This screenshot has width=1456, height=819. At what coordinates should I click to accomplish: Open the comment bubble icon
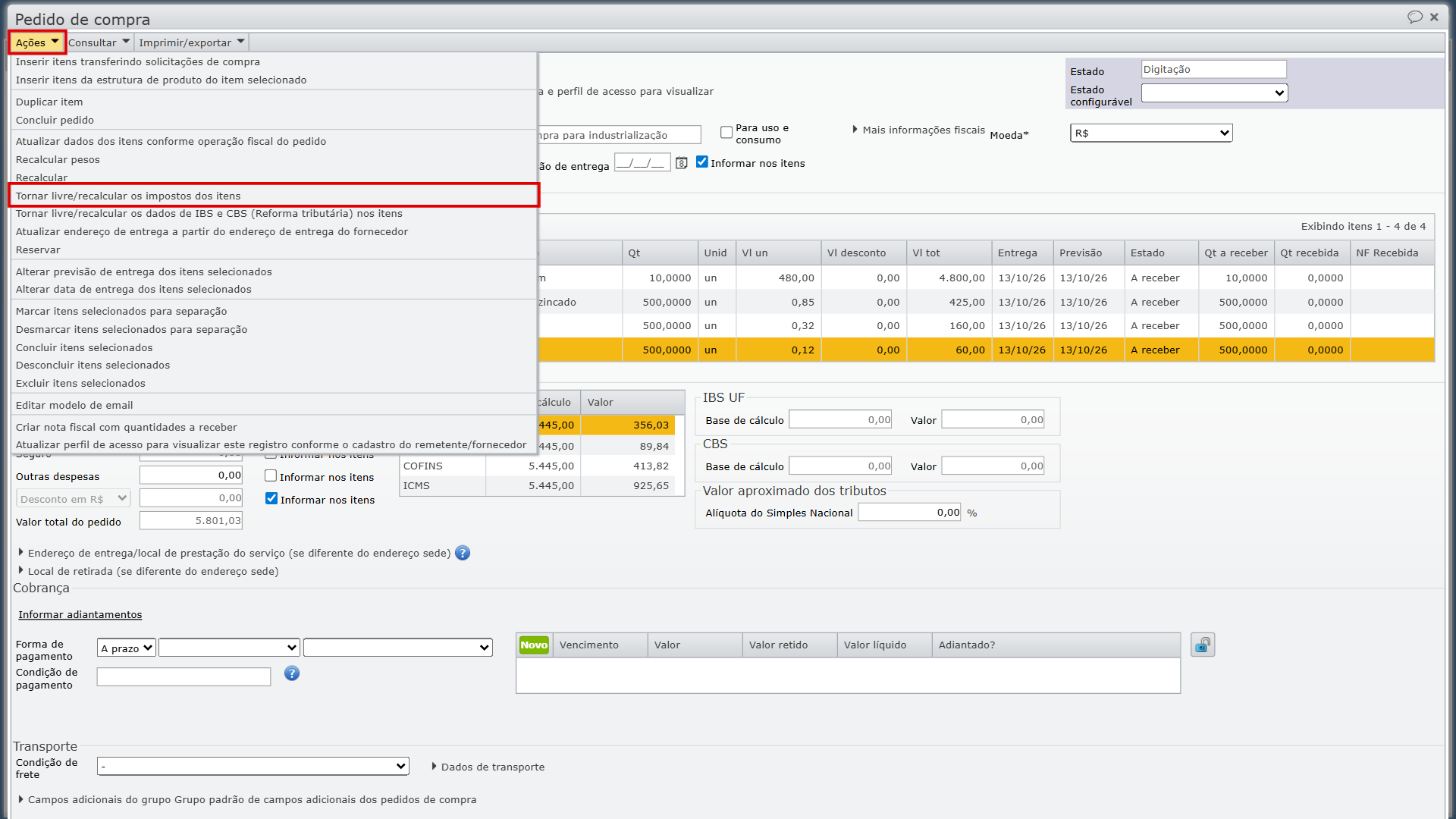(x=1414, y=17)
